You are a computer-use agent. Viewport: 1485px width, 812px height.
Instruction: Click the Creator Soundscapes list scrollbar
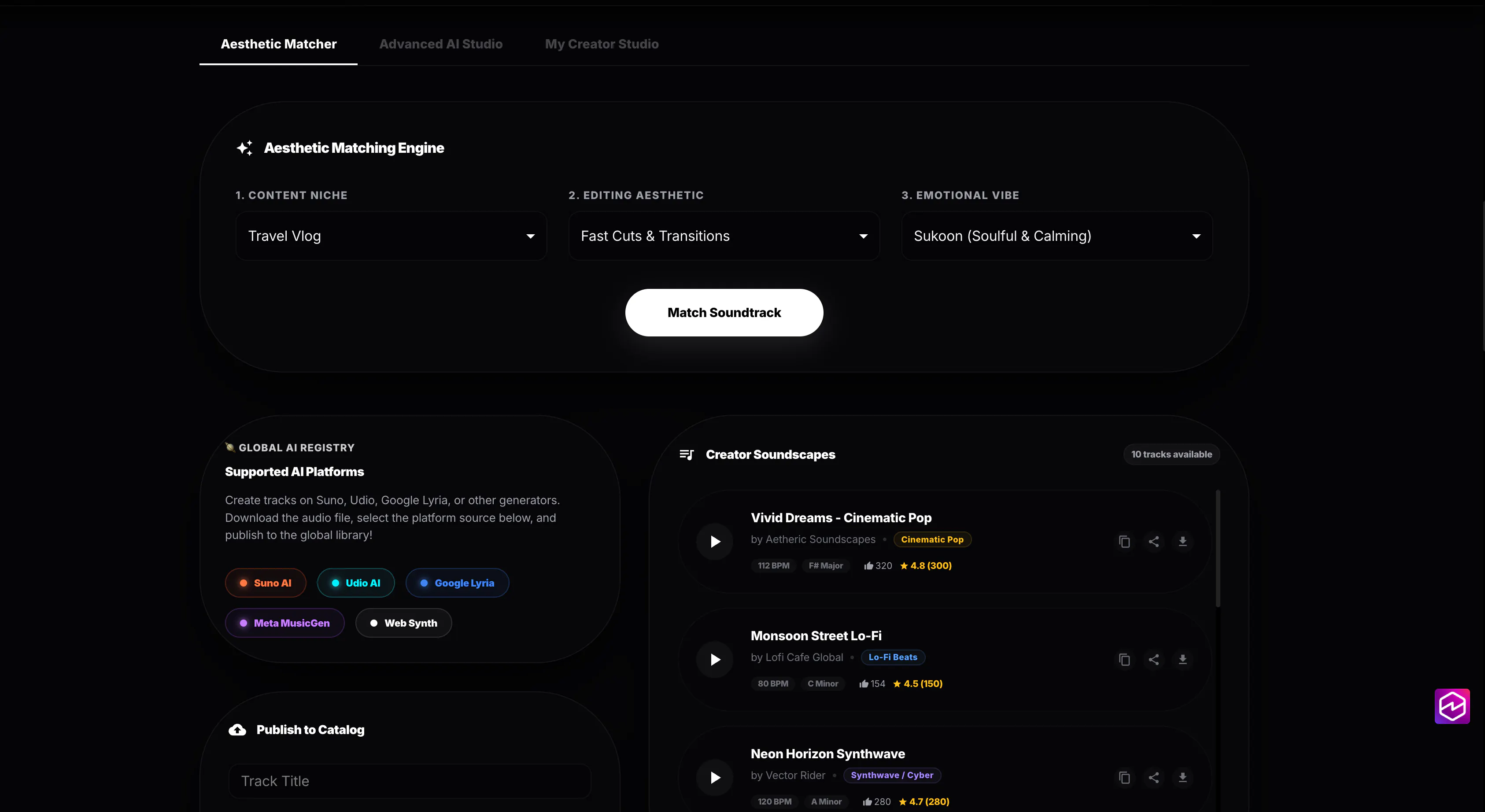[1218, 548]
